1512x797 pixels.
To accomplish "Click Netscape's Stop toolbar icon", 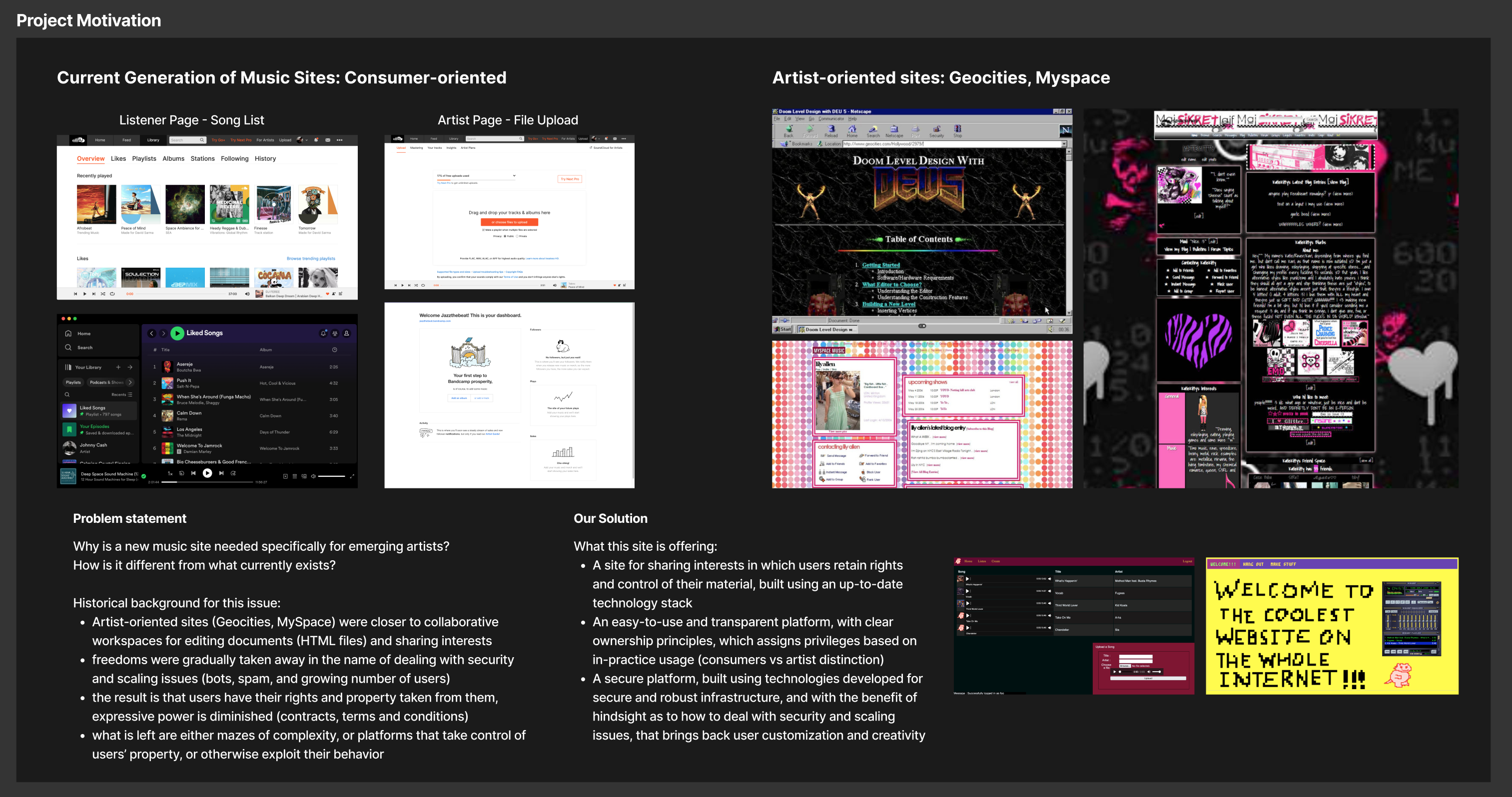I will coord(957,130).
